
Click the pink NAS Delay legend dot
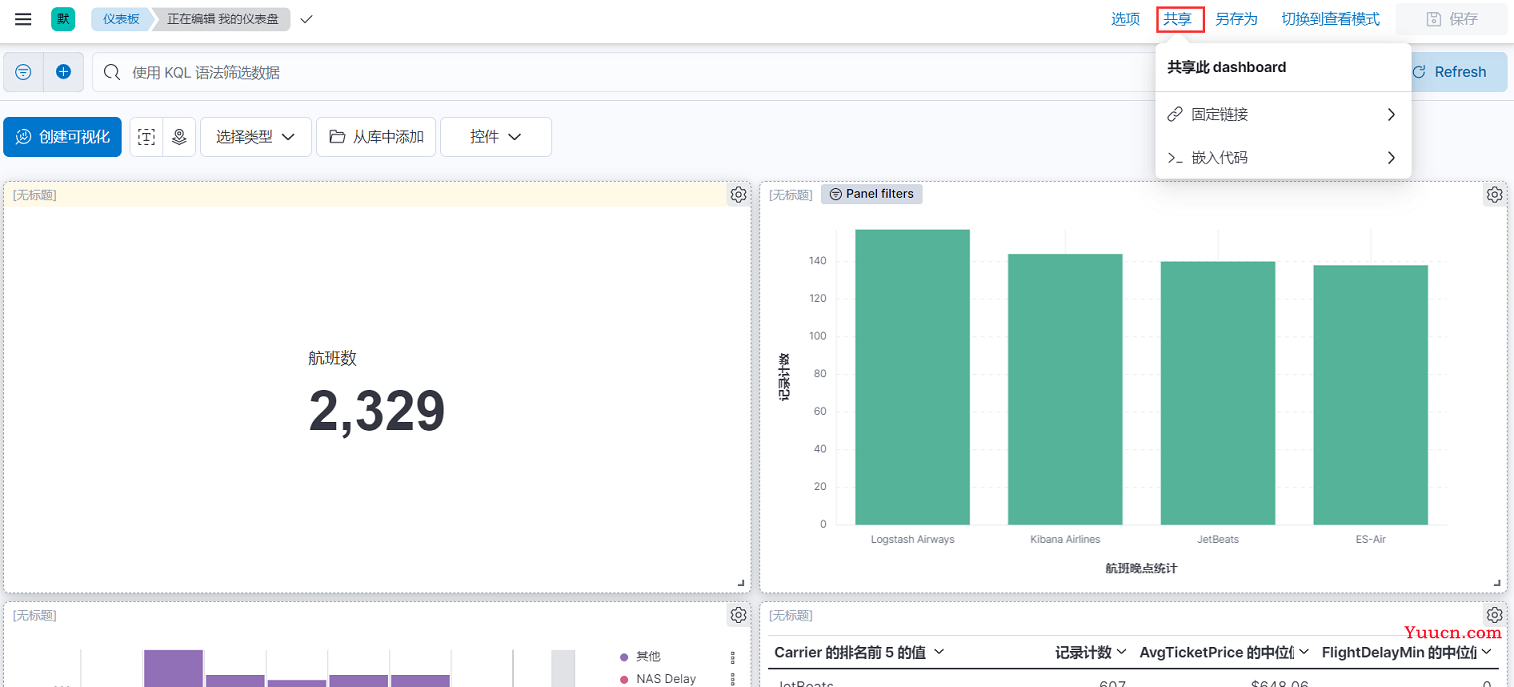625,680
